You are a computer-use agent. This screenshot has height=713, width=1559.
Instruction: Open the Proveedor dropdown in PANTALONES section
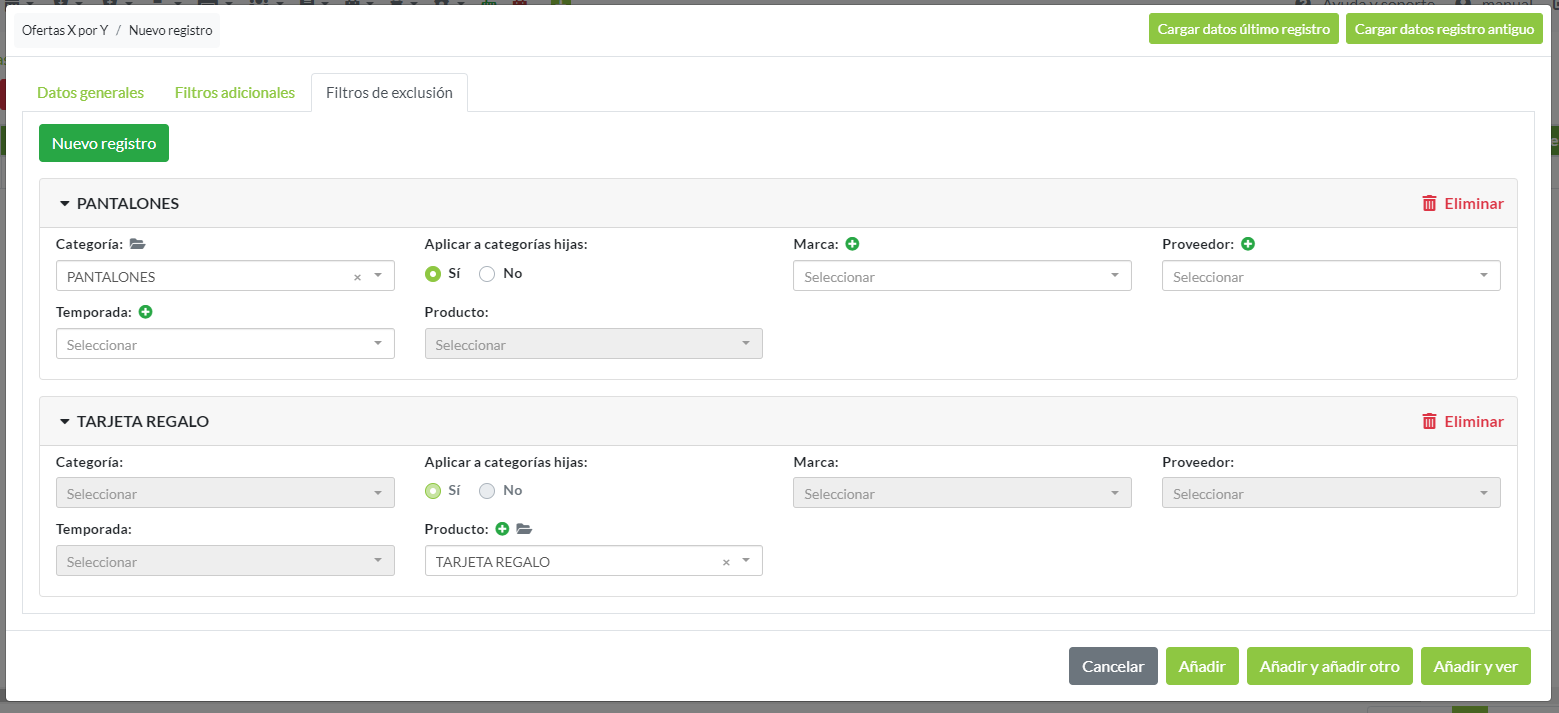1330,276
